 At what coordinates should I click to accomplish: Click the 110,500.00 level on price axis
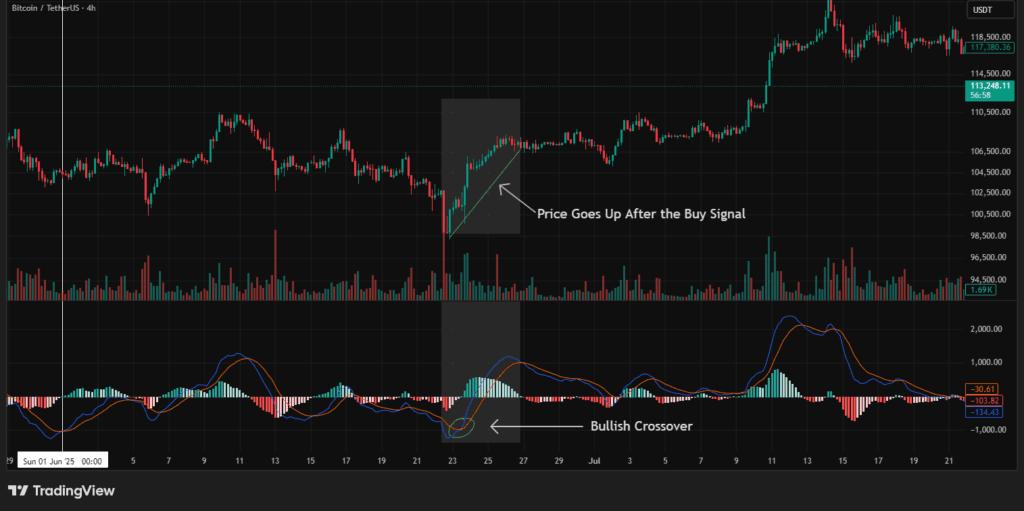click(x=986, y=113)
